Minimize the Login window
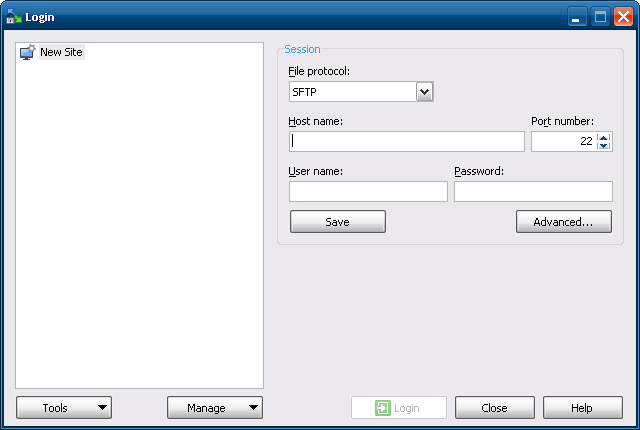The image size is (640, 430). [x=577, y=17]
